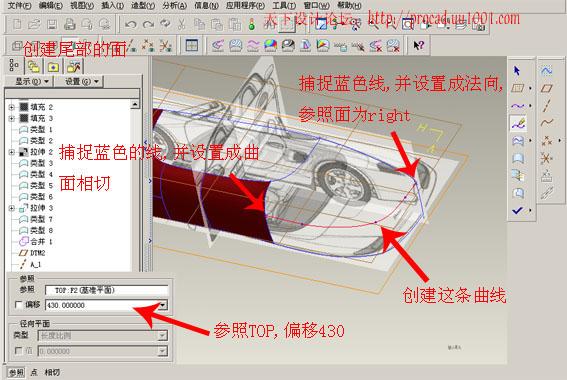
Task: Click the Save diskette icon
Action: (52, 24)
